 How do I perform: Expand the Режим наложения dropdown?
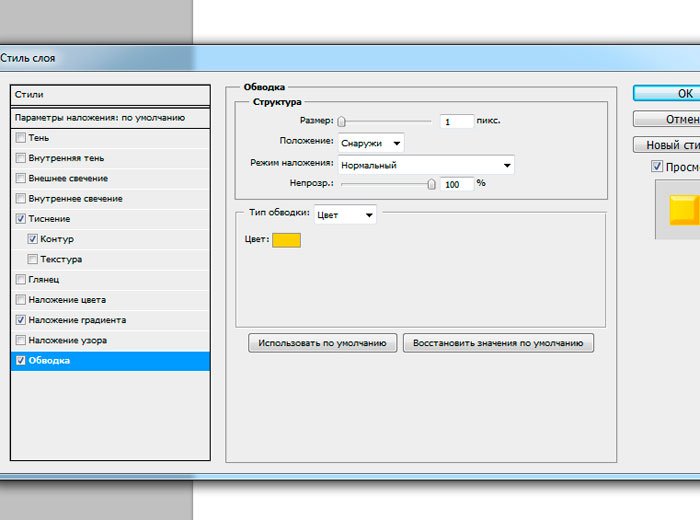click(x=425, y=165)
